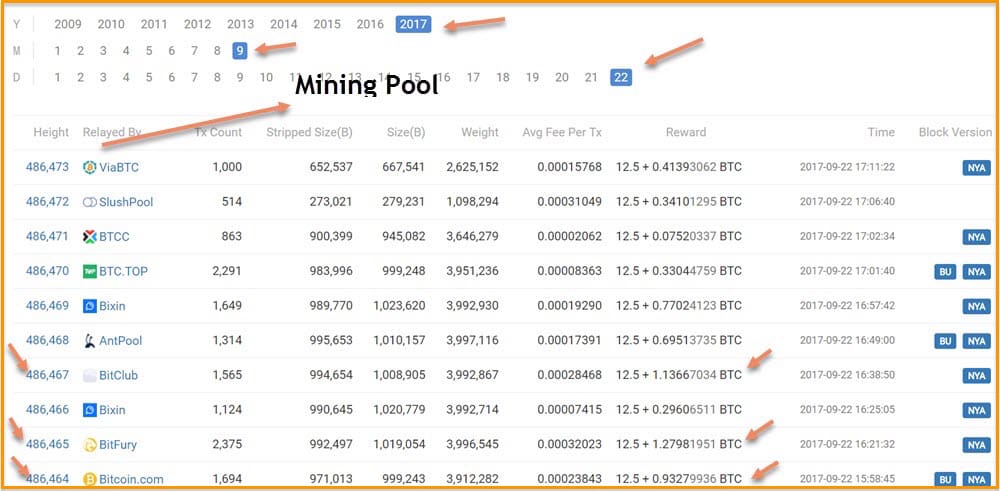
Task: Select year 2017
Action: pos(413,24)
